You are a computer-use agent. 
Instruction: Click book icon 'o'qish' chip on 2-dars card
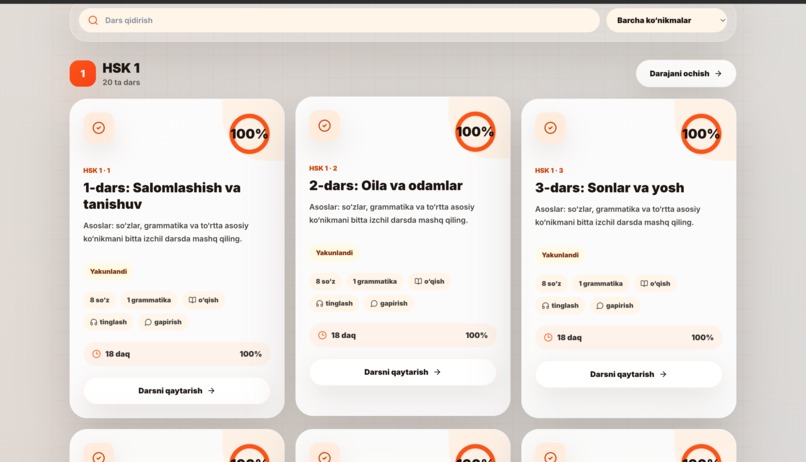(429, 282)
